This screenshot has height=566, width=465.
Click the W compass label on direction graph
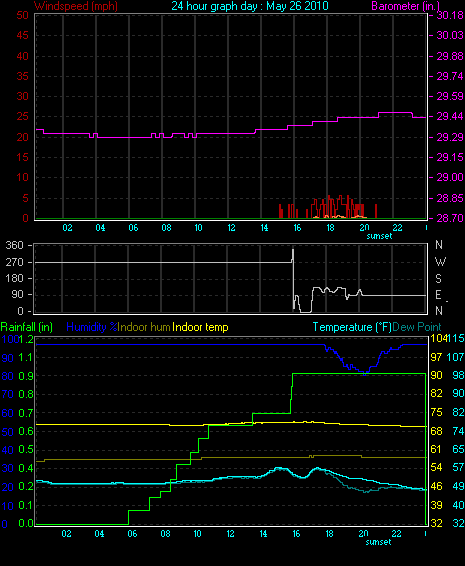coord(440,261)
